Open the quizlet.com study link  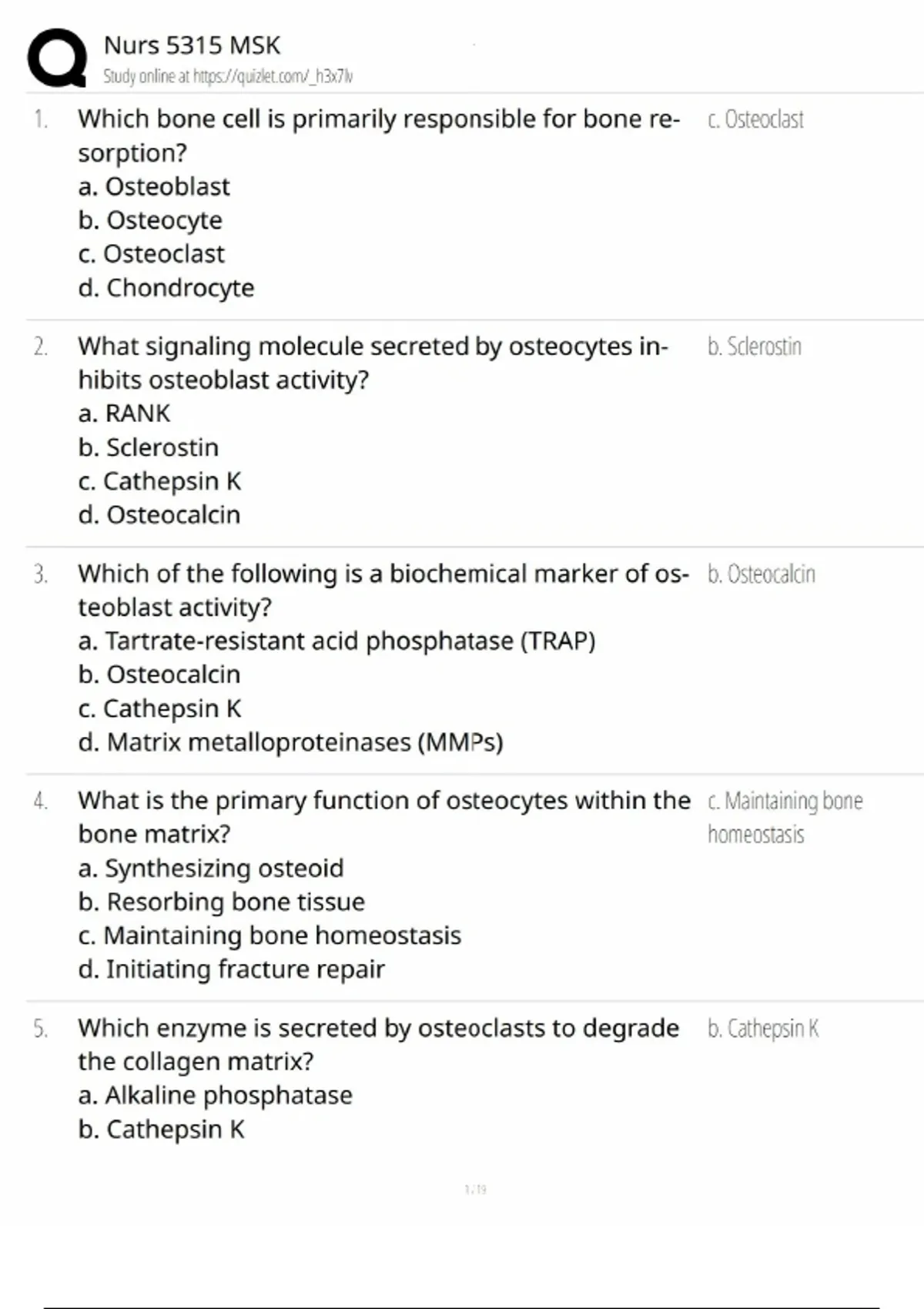pos(228,76)
